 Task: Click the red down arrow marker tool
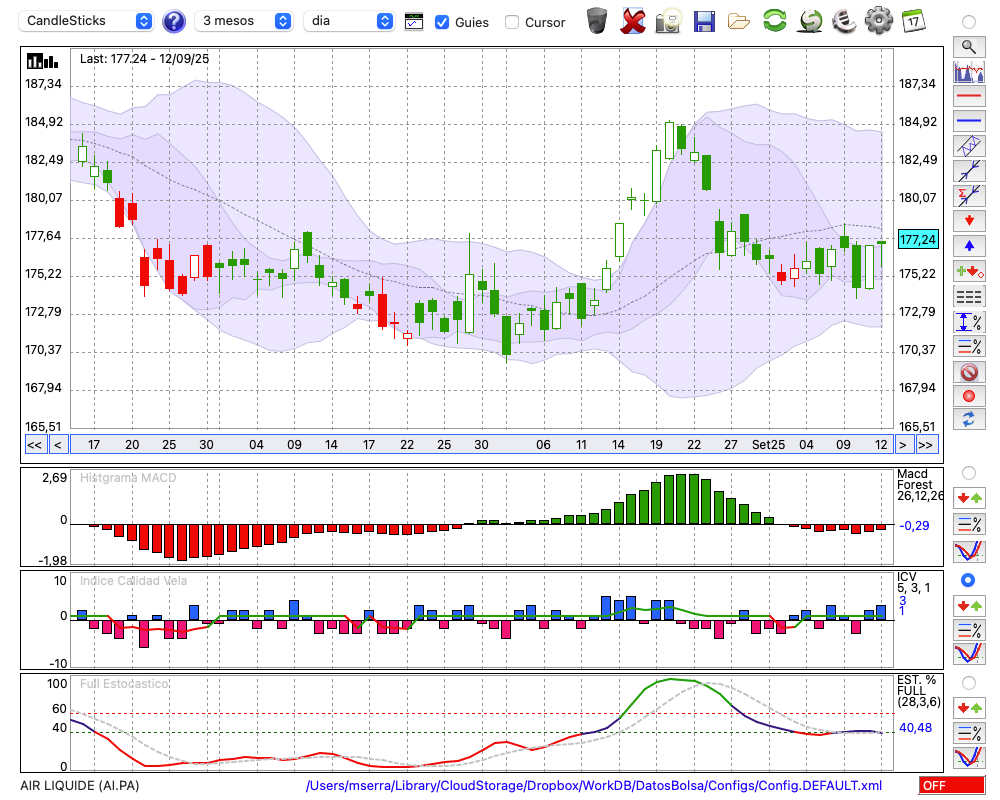point(969,221)
